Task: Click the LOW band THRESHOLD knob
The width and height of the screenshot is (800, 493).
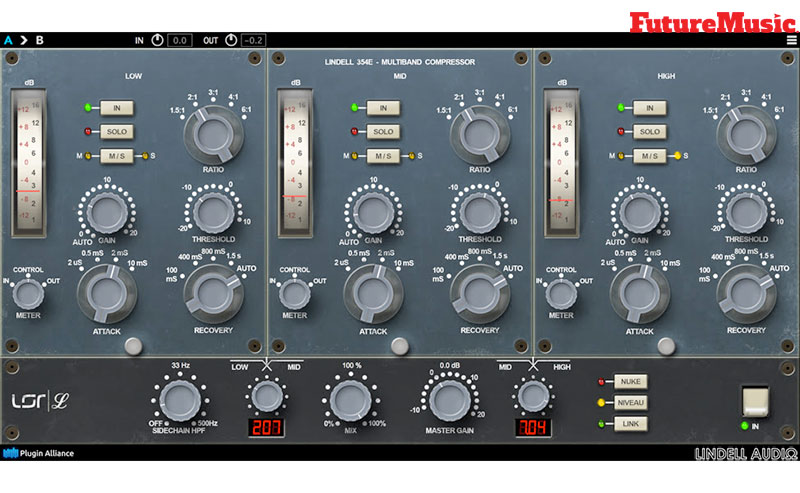Action: click(x=214, y=213)
